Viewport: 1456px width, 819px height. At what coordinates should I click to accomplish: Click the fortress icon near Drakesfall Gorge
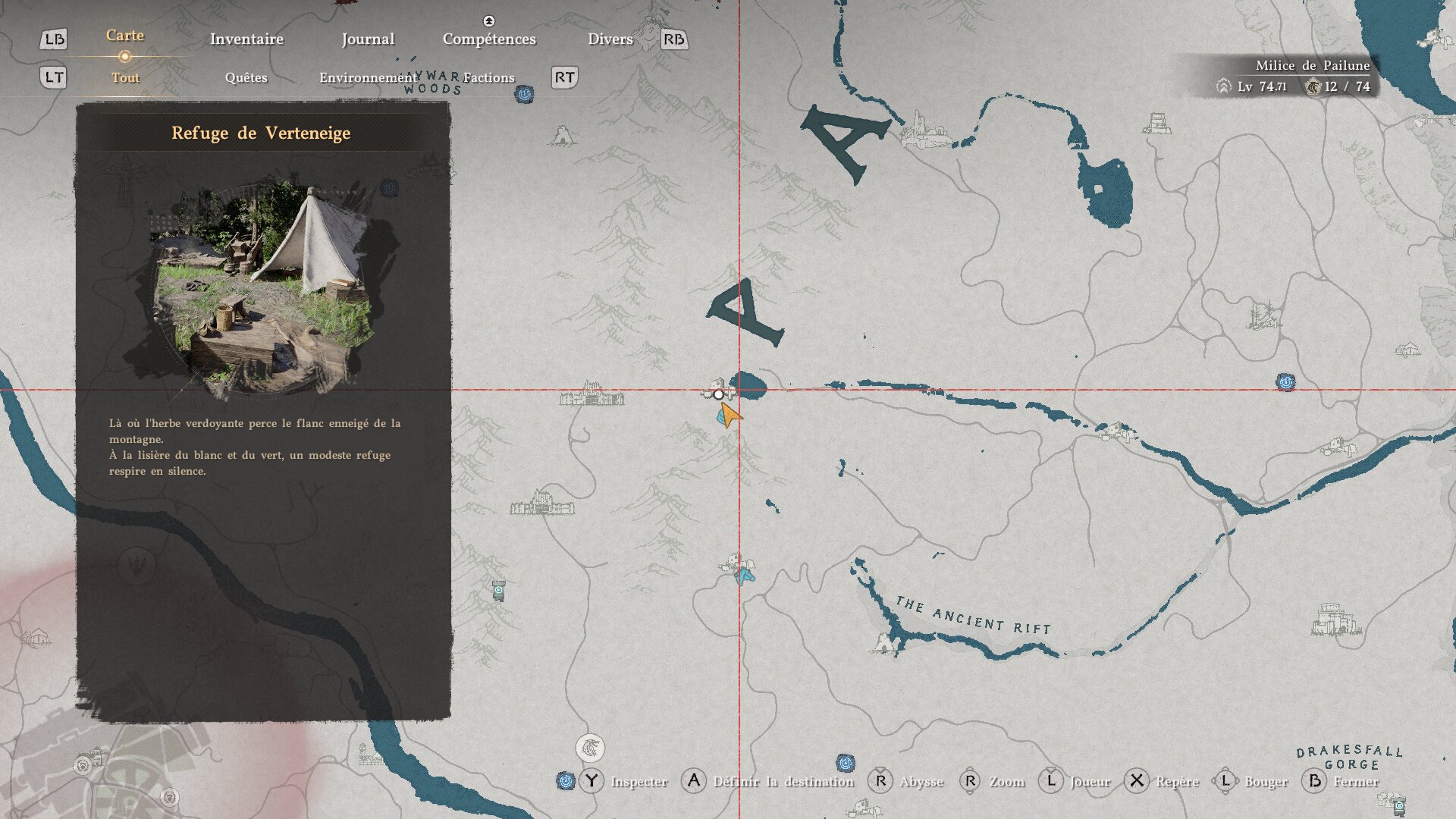[1336, 619]
